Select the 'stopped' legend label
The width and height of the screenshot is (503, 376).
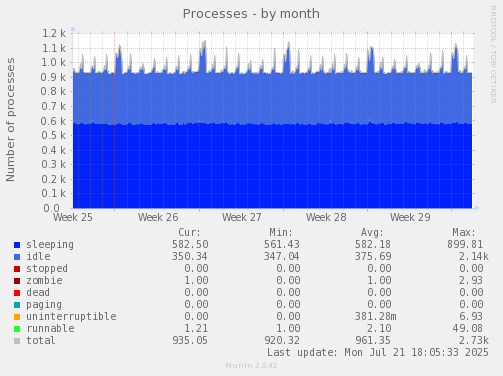tap(47, 269)
